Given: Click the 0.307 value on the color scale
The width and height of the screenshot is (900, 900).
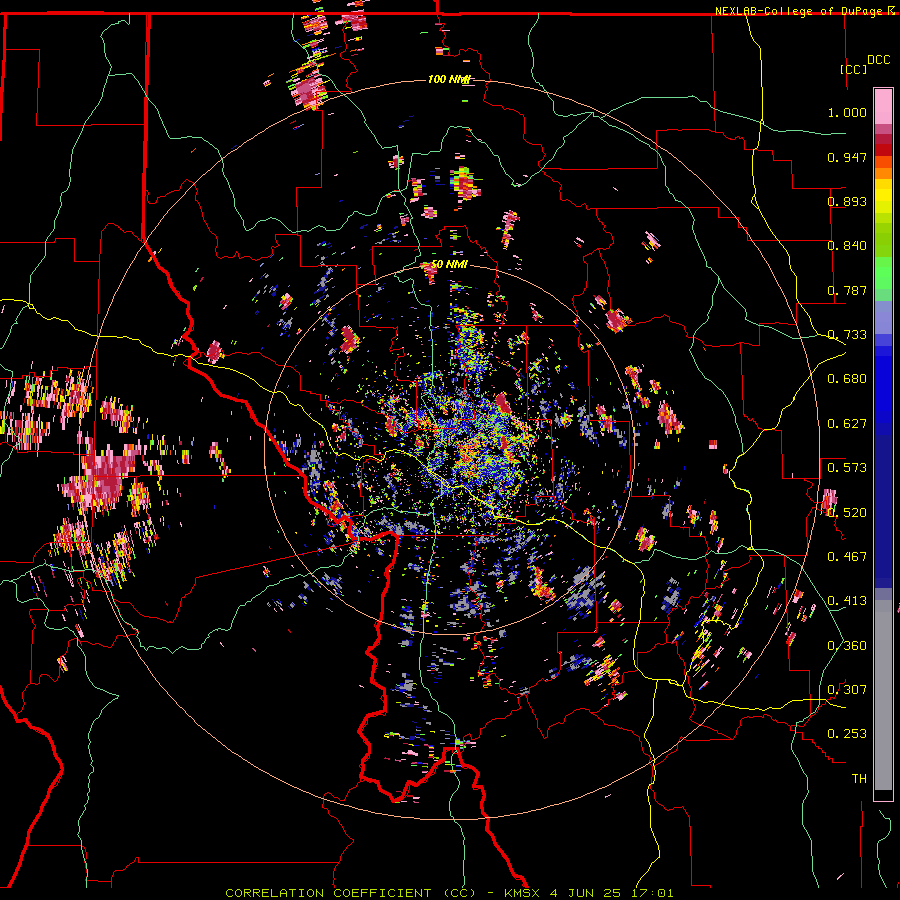Looking at the screenshot, I should (847, 690).
